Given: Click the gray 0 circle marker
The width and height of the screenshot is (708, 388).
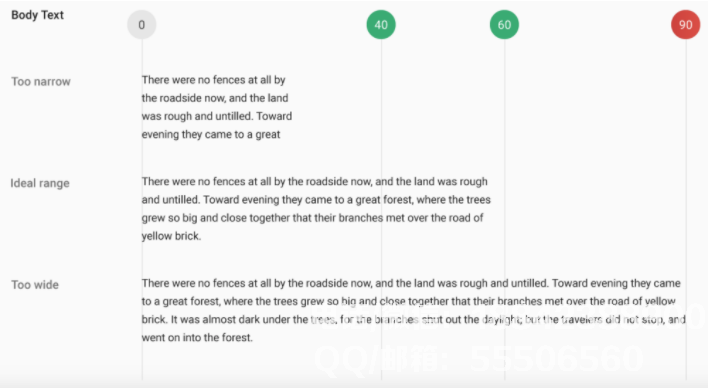Looking at the screenshot, I should [x=141, y=24].
